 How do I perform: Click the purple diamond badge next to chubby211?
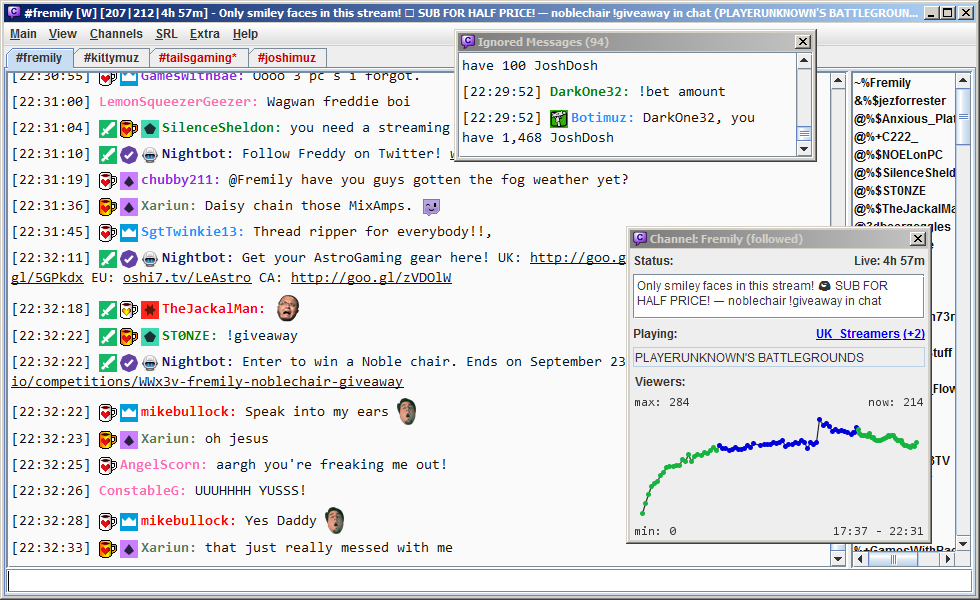129,181
